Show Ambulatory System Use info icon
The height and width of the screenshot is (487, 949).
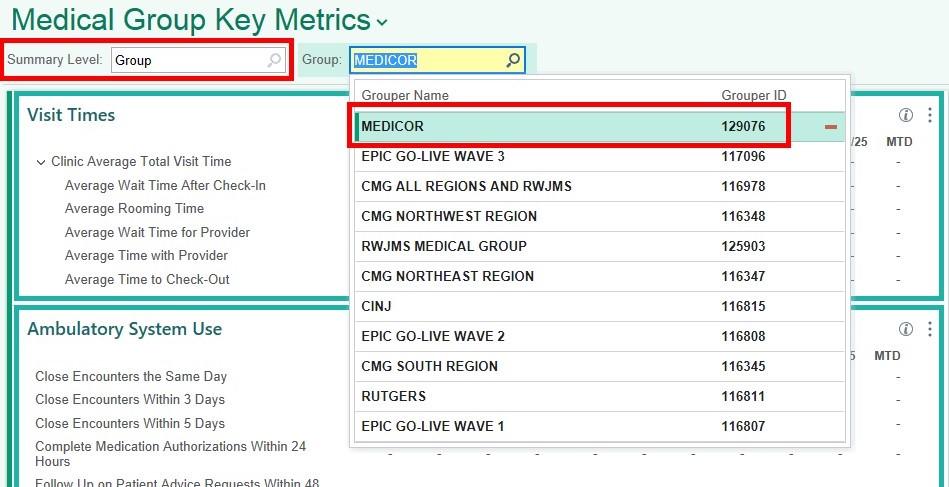[906, 329]
